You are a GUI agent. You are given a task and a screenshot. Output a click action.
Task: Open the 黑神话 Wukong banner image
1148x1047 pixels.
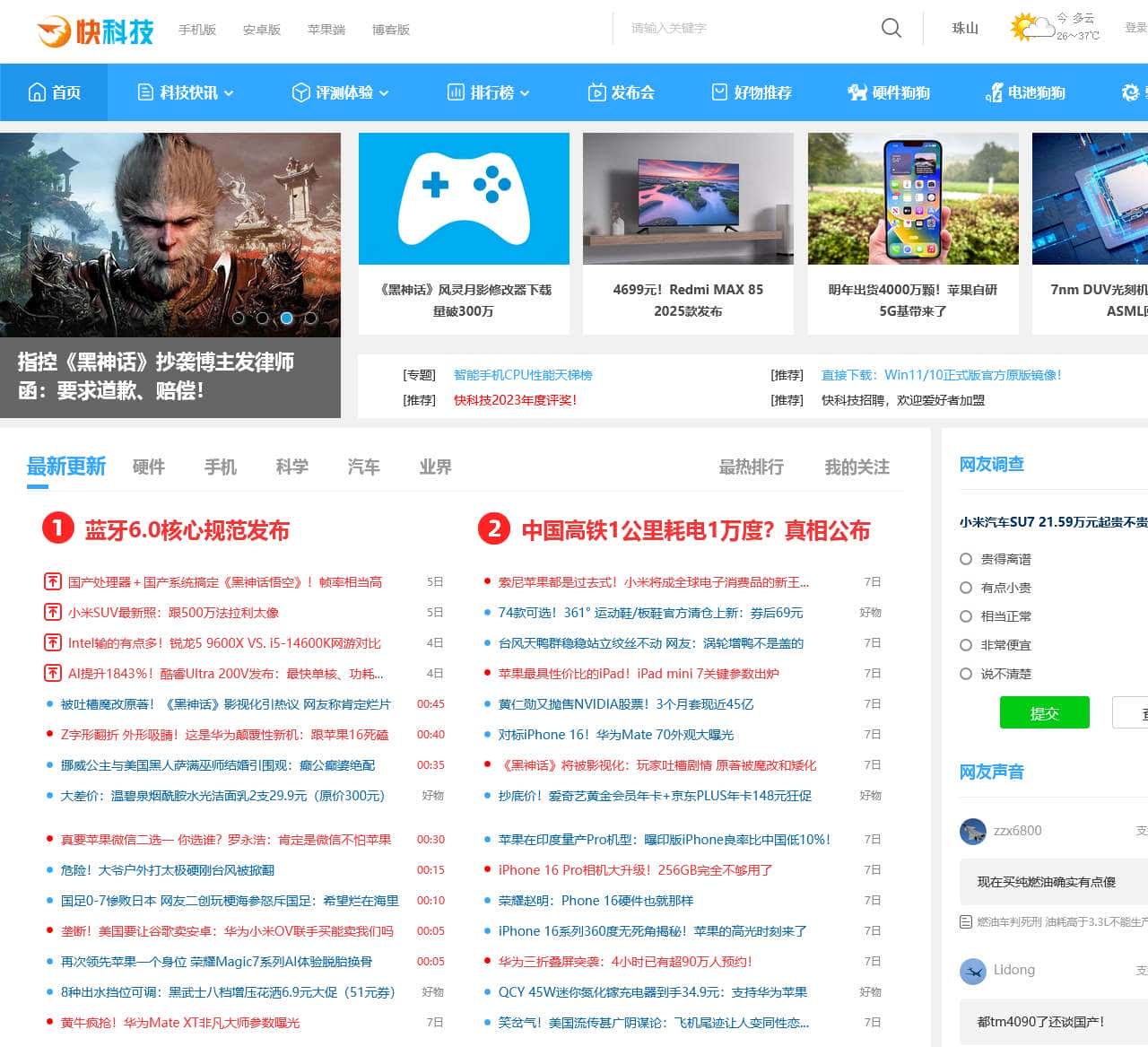click(170, 235)
